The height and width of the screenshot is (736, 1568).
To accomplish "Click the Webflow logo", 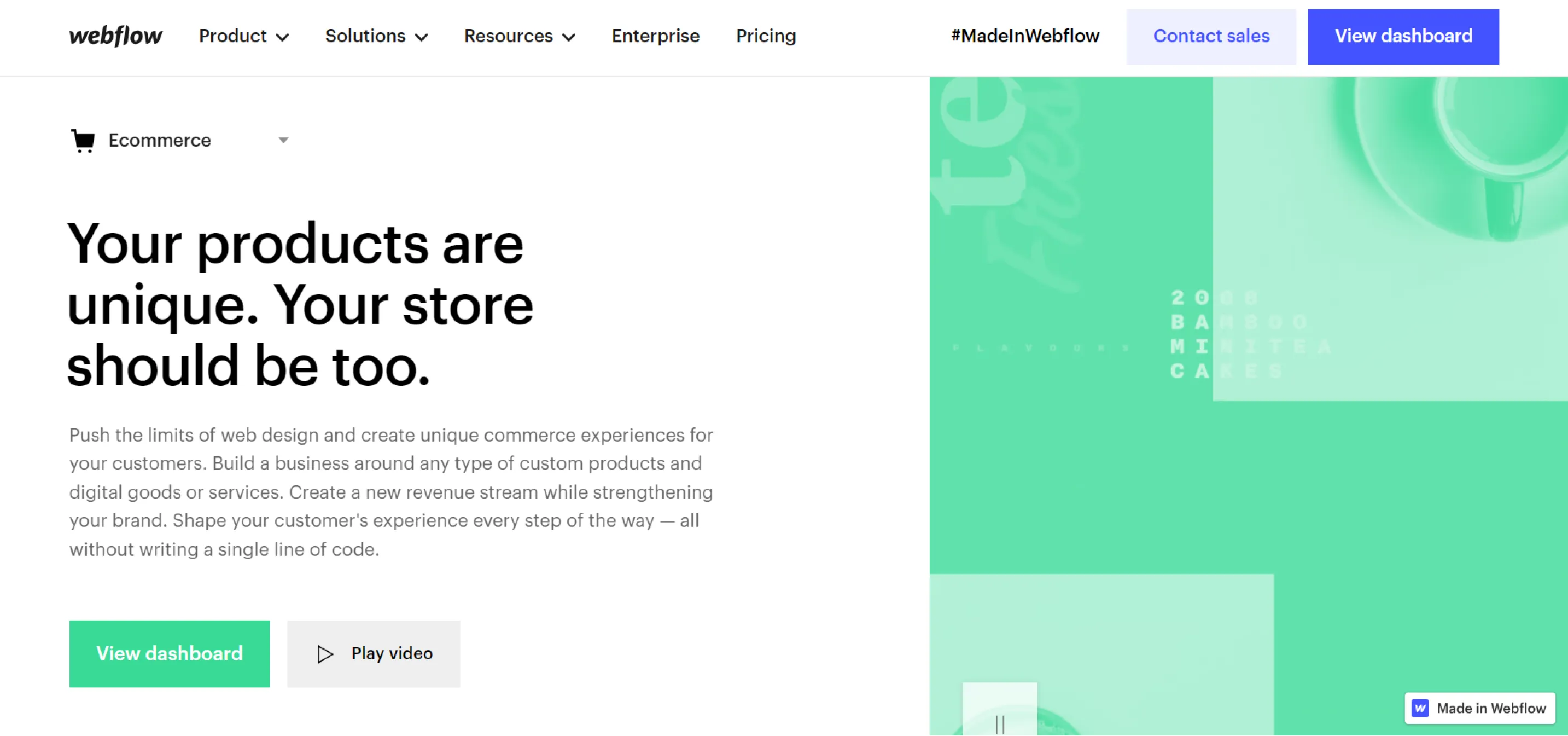I will point(115,36).
